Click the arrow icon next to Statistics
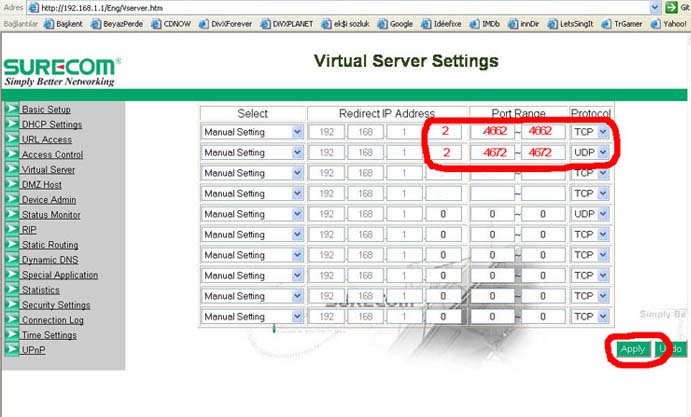691x417 pixels. (x=12, y=289)
